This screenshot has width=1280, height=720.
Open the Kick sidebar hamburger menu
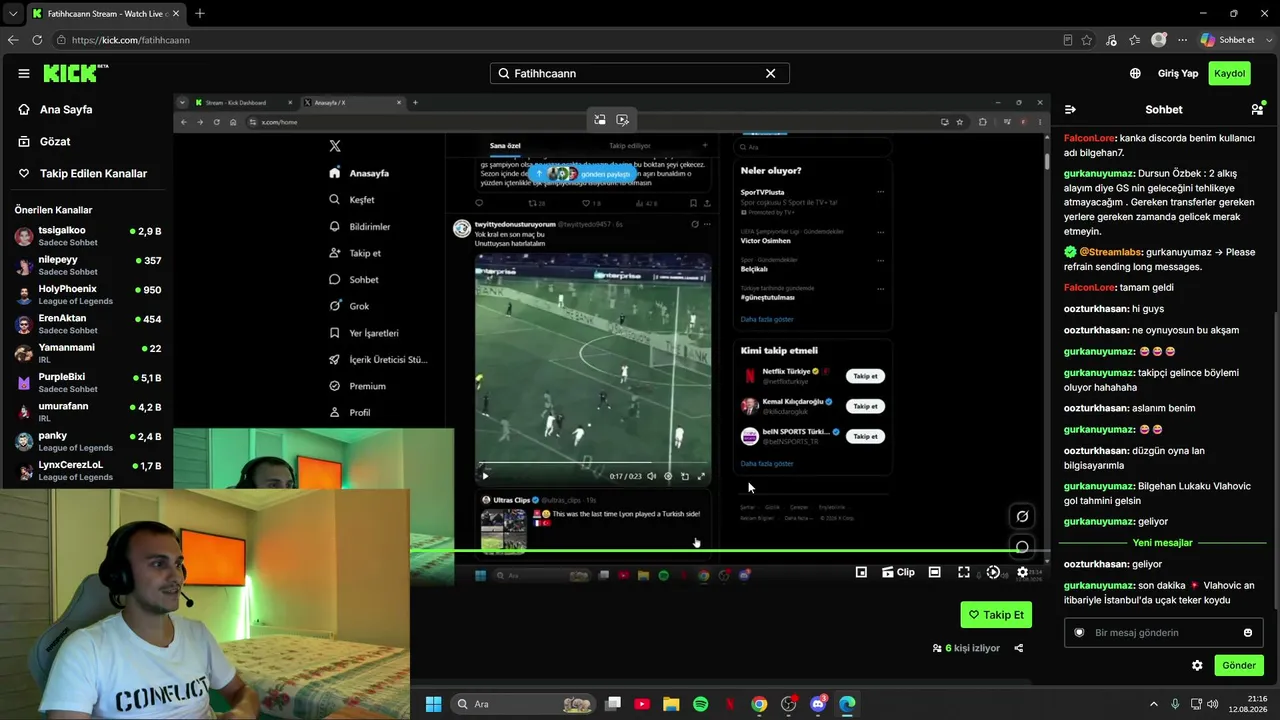click(24, 73)
